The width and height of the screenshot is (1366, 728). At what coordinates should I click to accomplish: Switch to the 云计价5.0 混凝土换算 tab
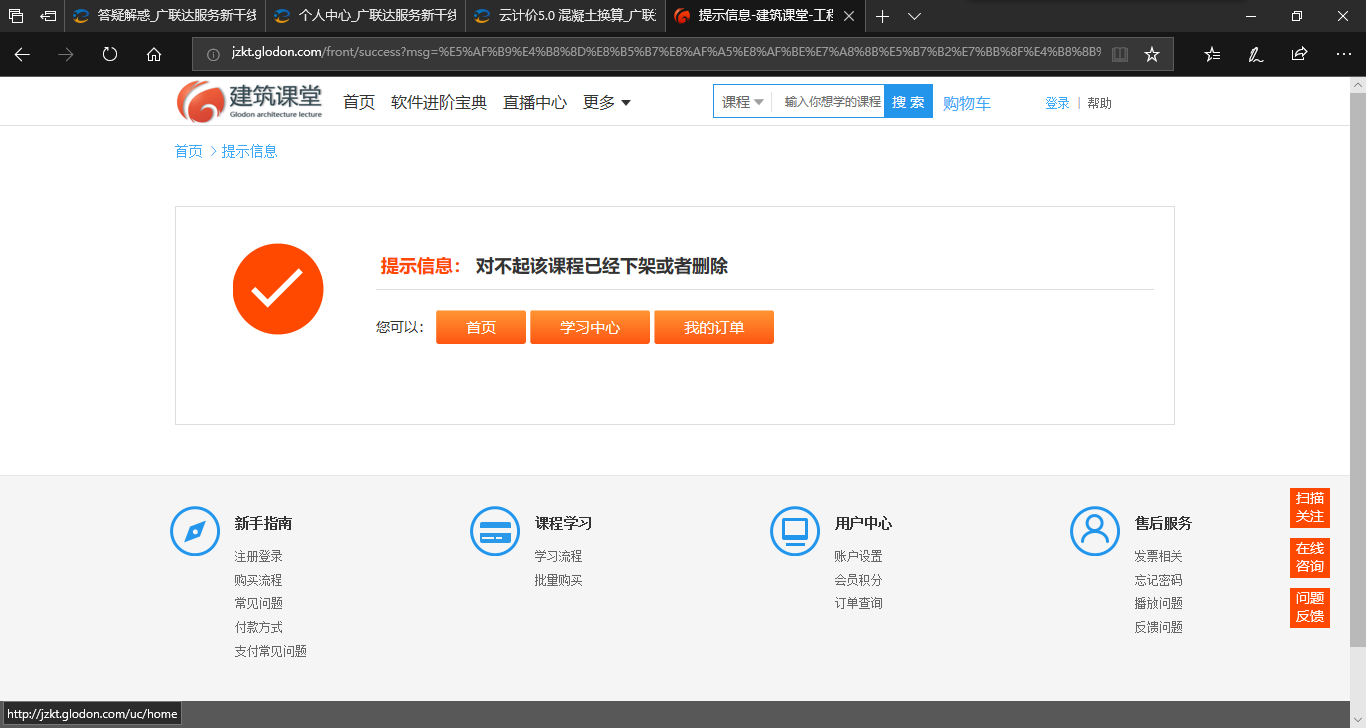tap(566, 16)
